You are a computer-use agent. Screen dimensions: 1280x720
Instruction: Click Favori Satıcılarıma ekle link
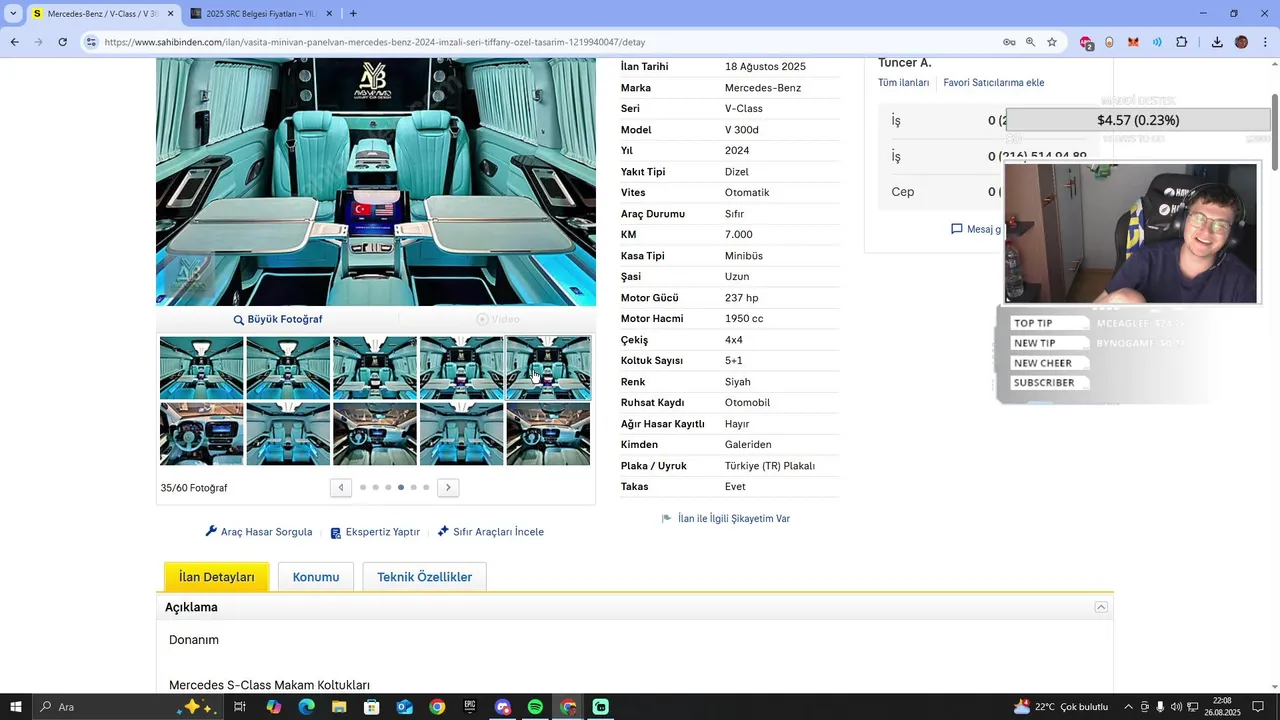click(x=994, y=83)
